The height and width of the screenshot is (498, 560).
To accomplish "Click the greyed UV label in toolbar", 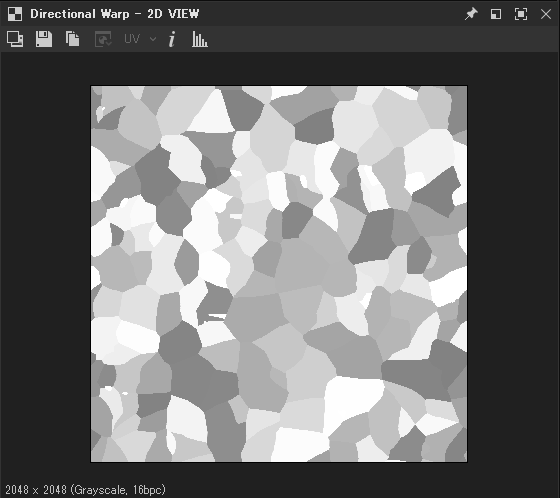I will tap(132, 39).
